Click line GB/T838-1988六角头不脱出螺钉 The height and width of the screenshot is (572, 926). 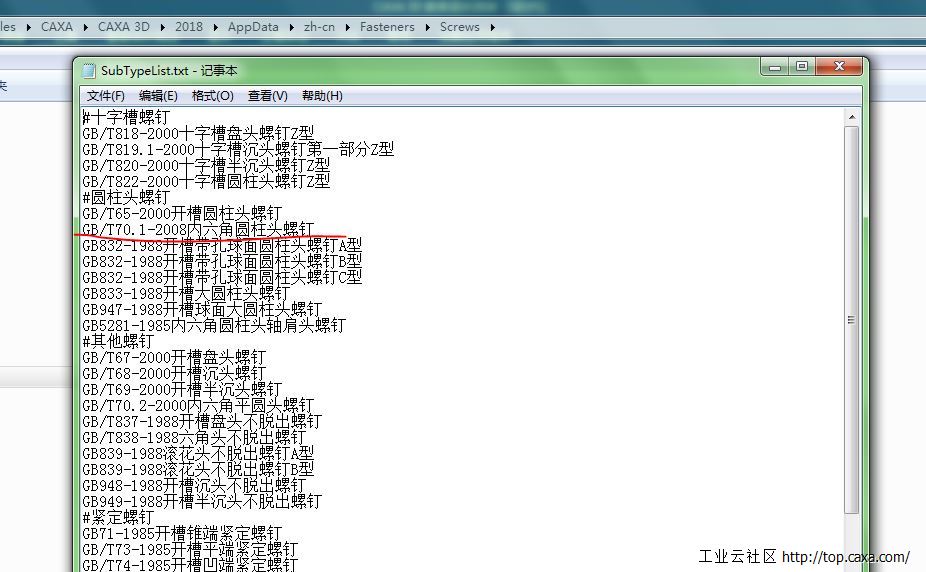[194, 437]
